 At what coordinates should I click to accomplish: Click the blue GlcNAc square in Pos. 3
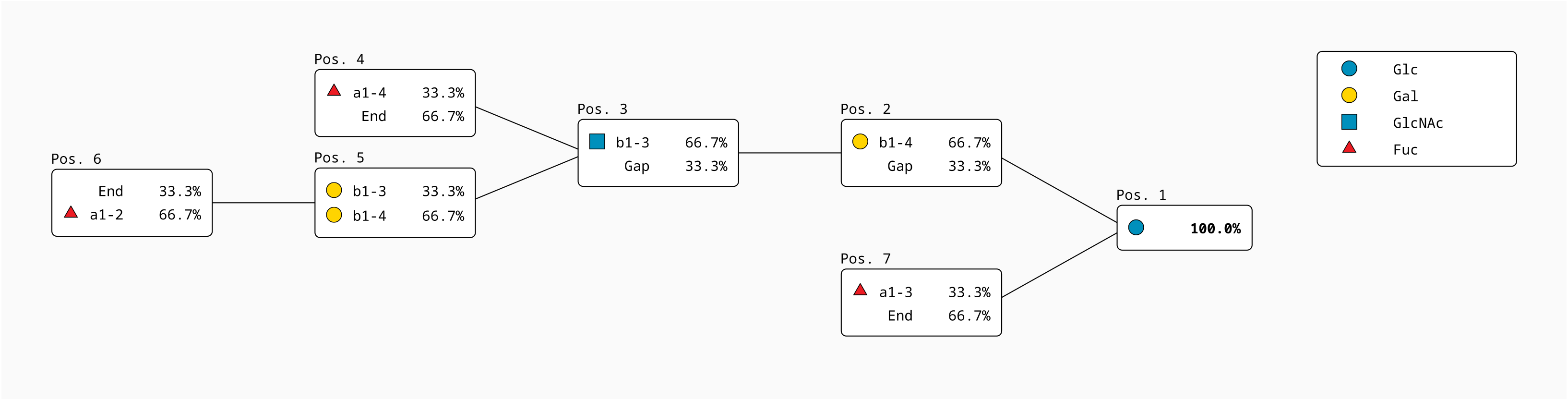coord(597,142)
